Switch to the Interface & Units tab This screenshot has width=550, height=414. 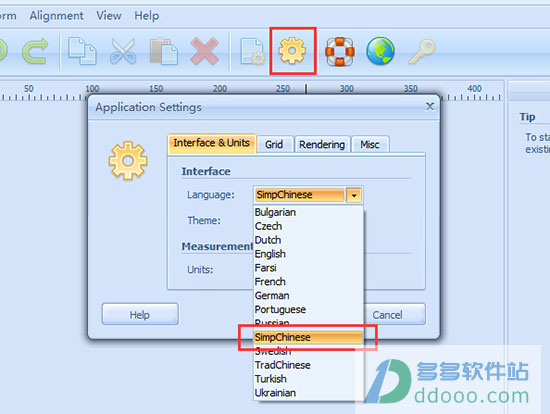click(212, 143)
